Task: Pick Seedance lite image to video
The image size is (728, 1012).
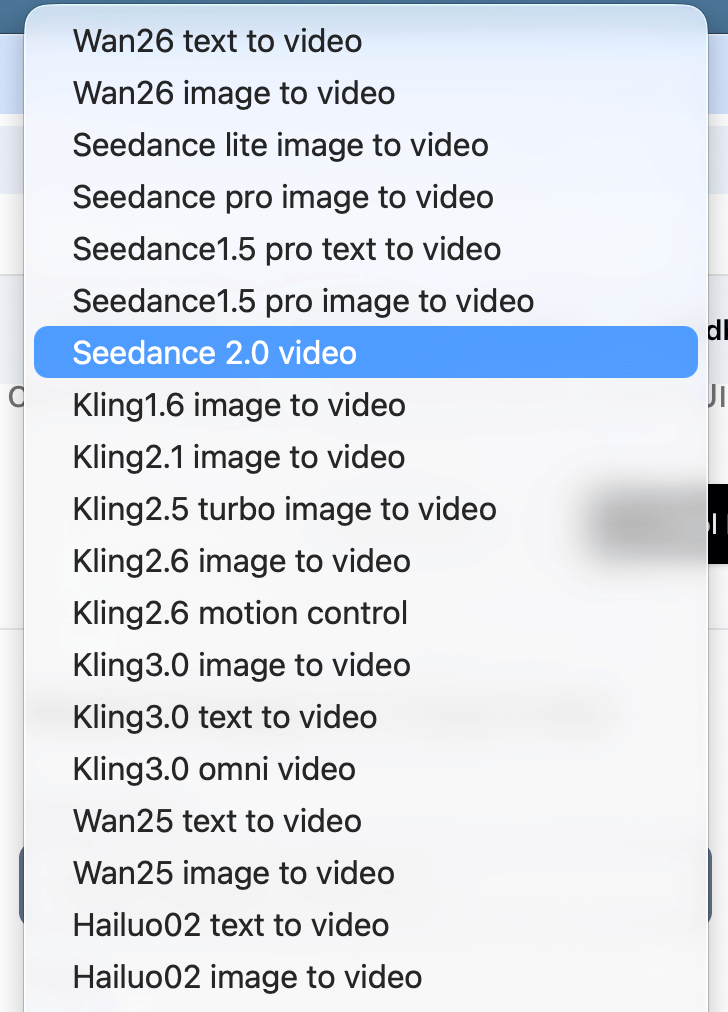Action: click(280, 145)
